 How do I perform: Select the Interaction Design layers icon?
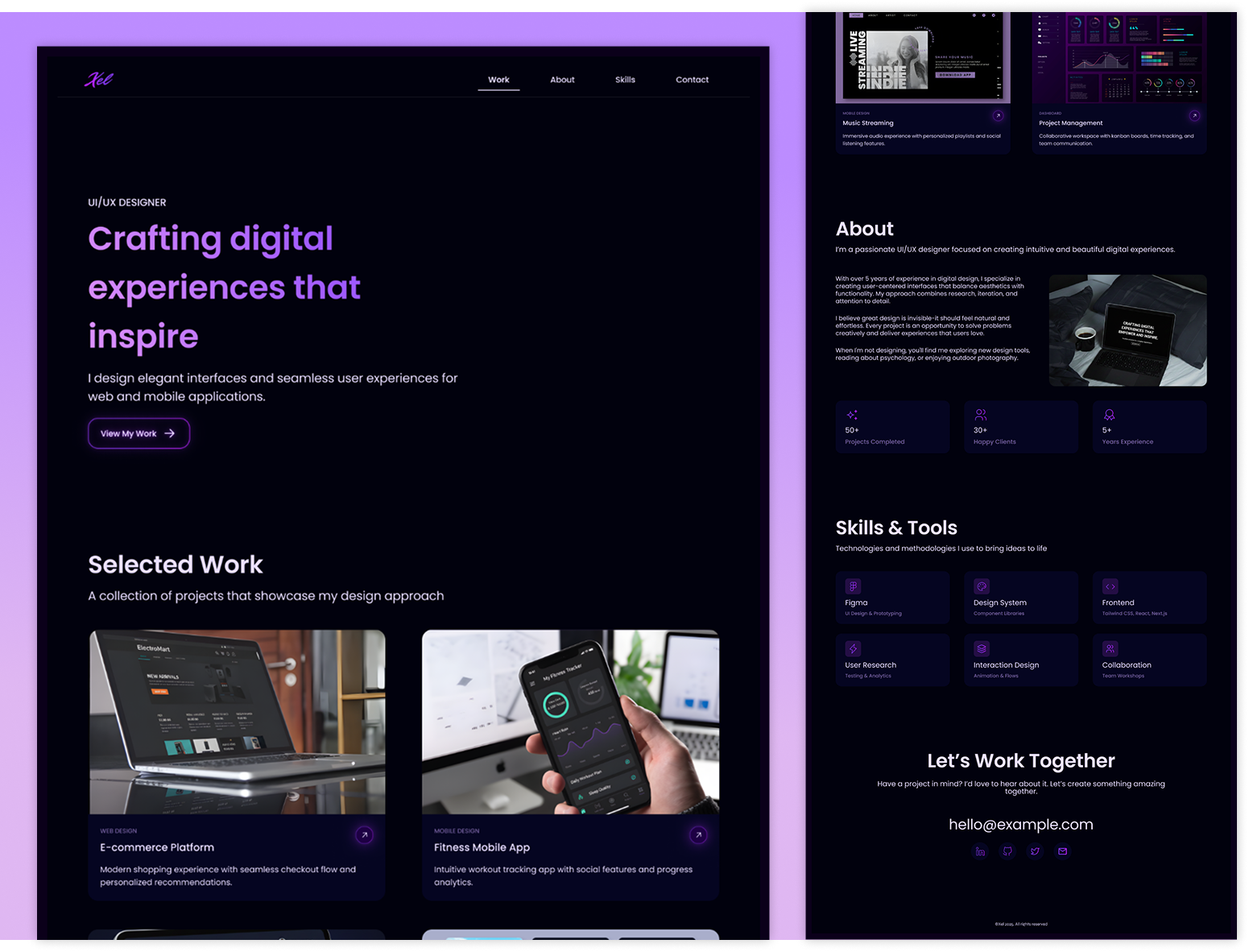pos(982,649)
